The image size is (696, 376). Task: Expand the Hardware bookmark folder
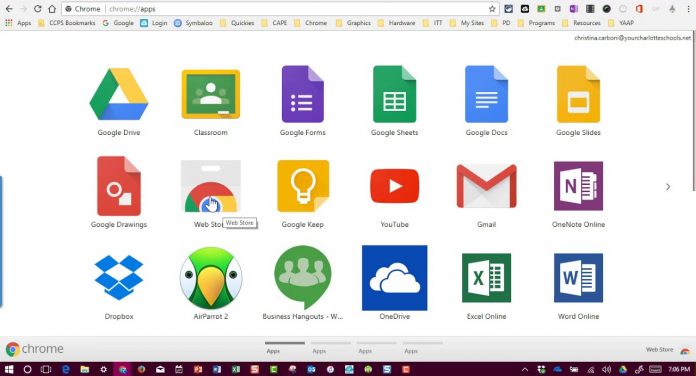396,23
